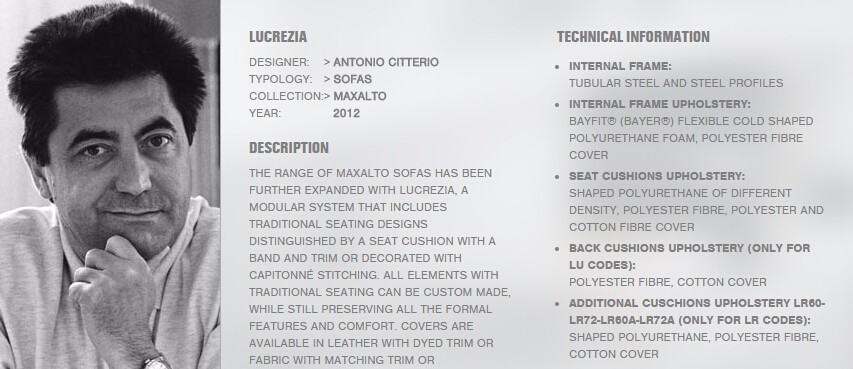The width and height of the screenshot is (853, 369).
Task: Click the designer portrait photo
Action: pos(110,184)
